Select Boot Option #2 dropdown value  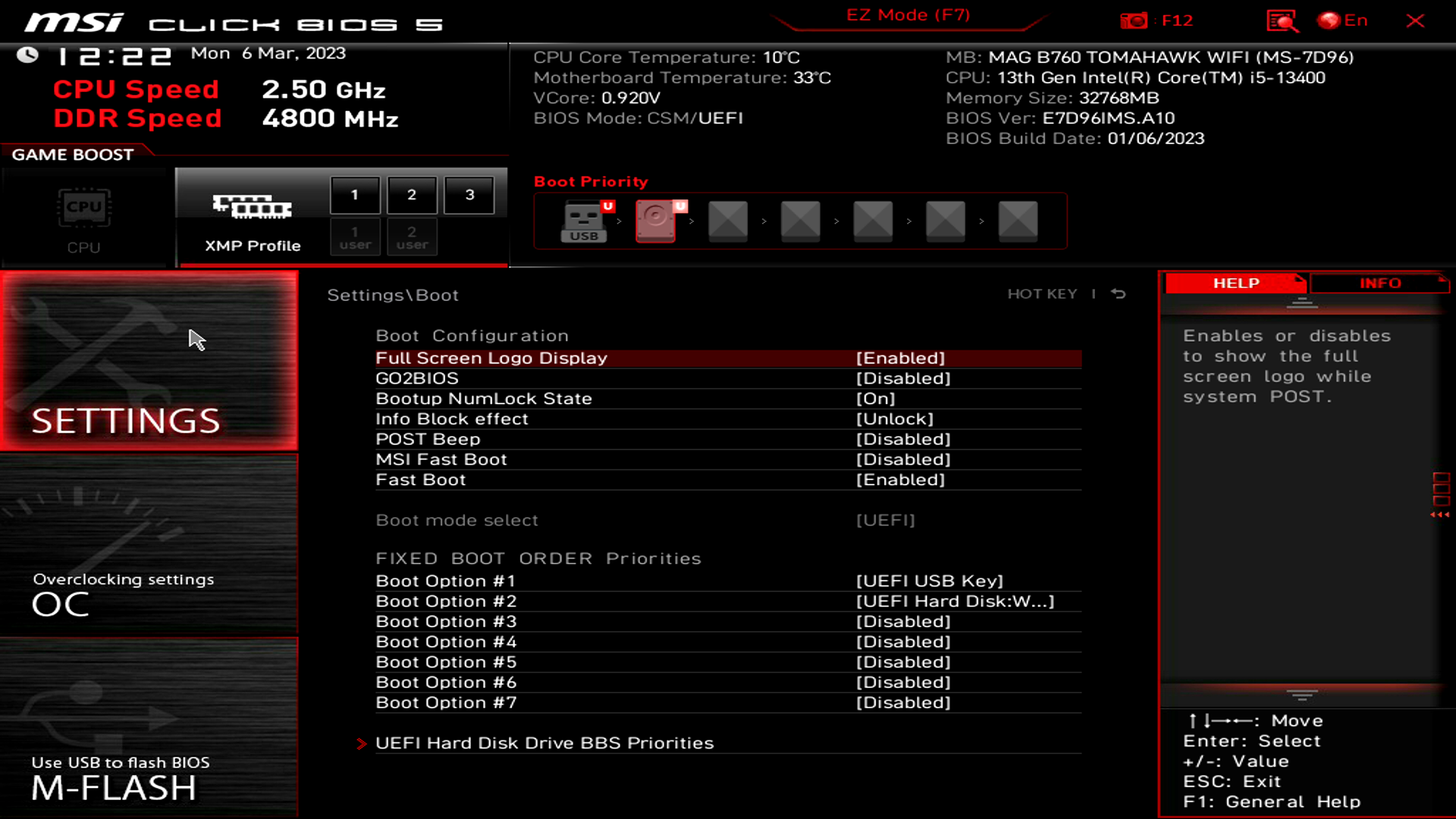point(955,601)
